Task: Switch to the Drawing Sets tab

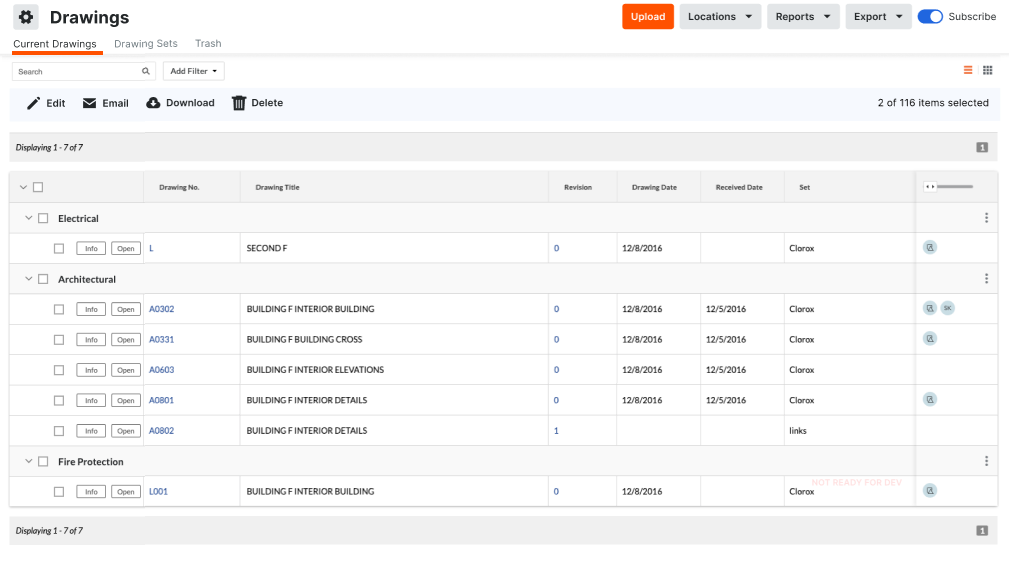Action: click(x=145, y=44)
